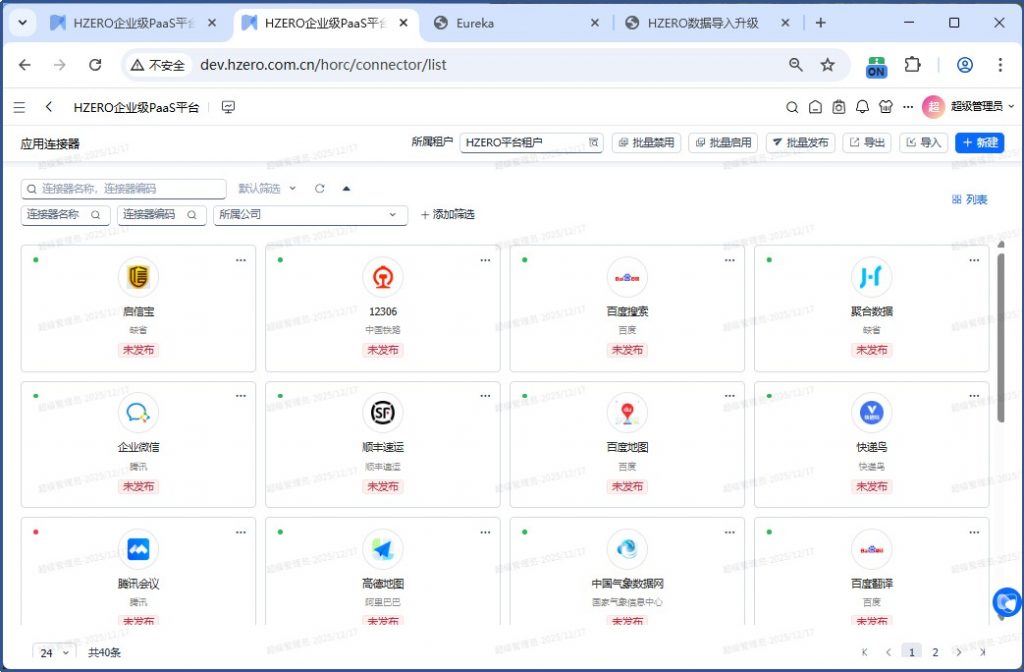Click the 新建 button
This screenshot has width=1024, height=672.
pyautogui.click(x=979, y=143)
